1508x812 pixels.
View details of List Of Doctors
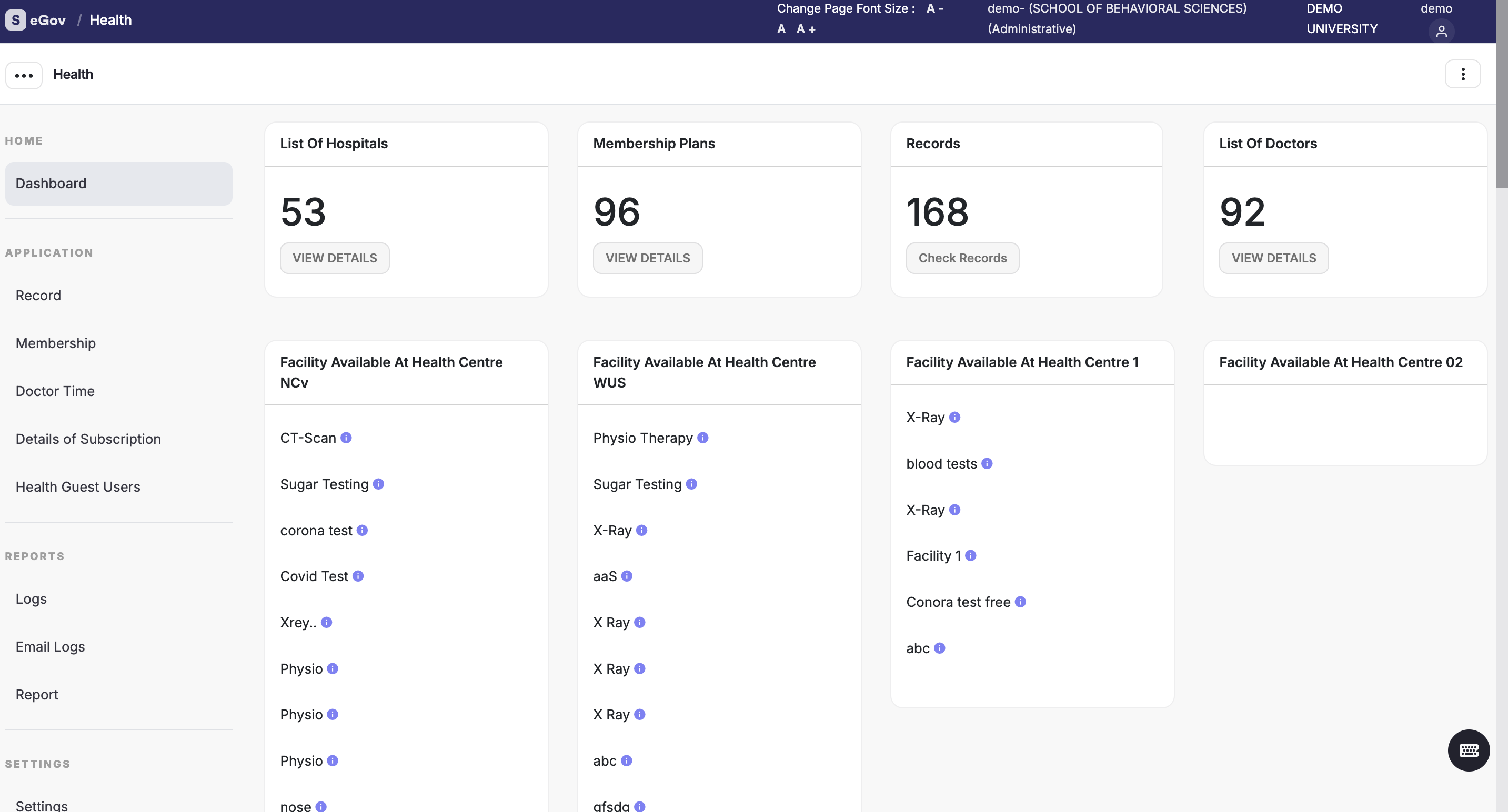(x=1274, y=258)
